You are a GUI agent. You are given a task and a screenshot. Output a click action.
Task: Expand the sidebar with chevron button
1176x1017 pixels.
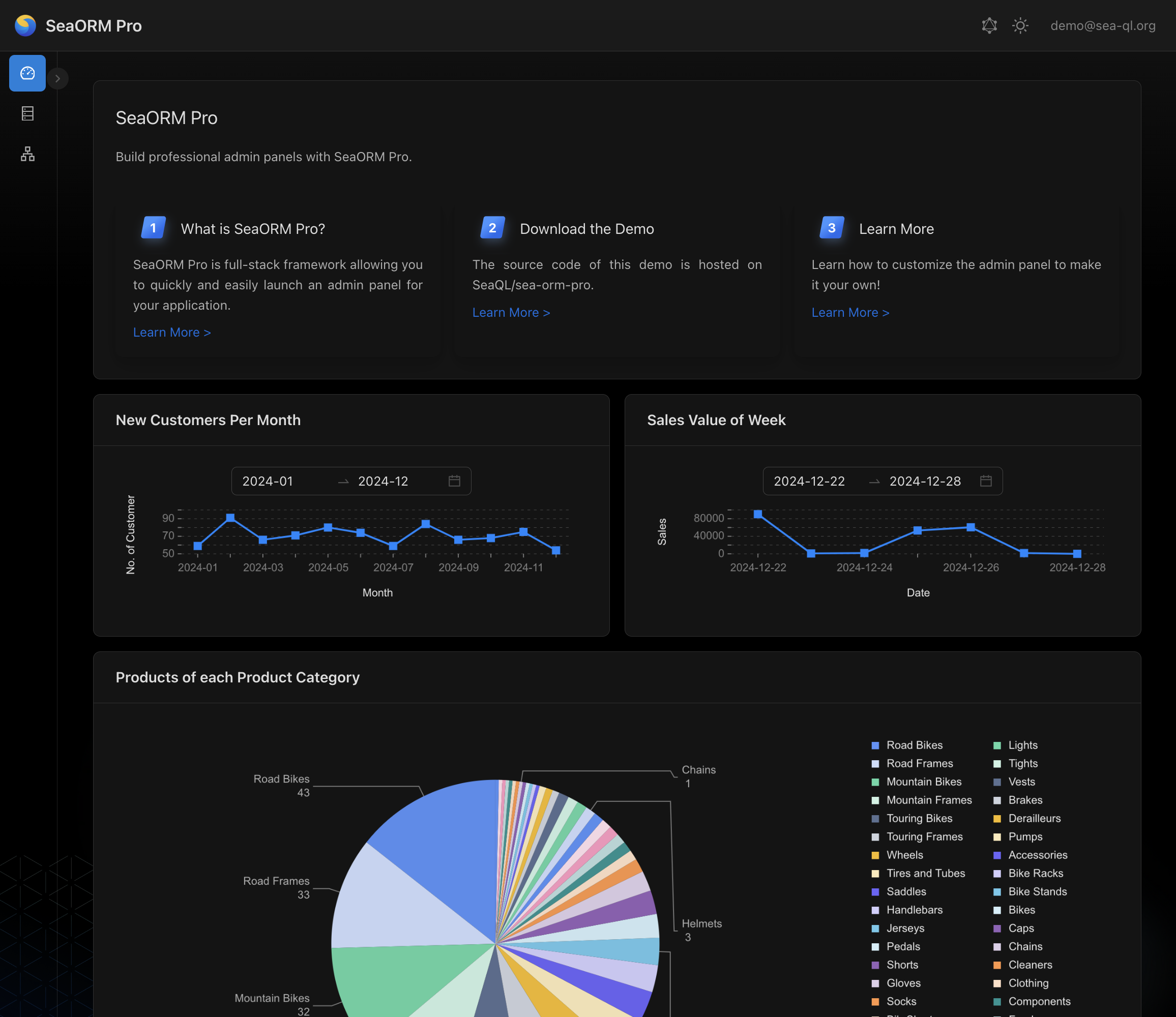(57, 78)
